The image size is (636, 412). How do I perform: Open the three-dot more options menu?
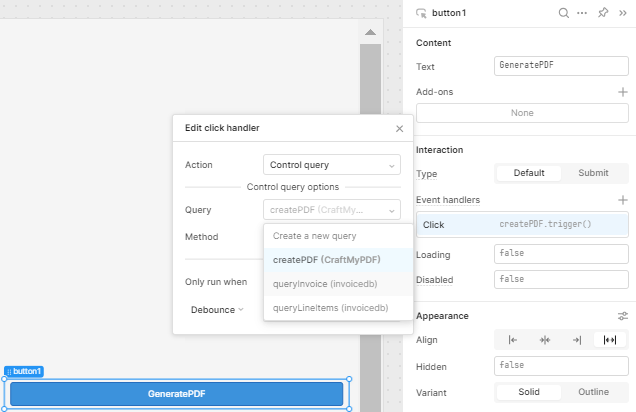click(582, 13)
